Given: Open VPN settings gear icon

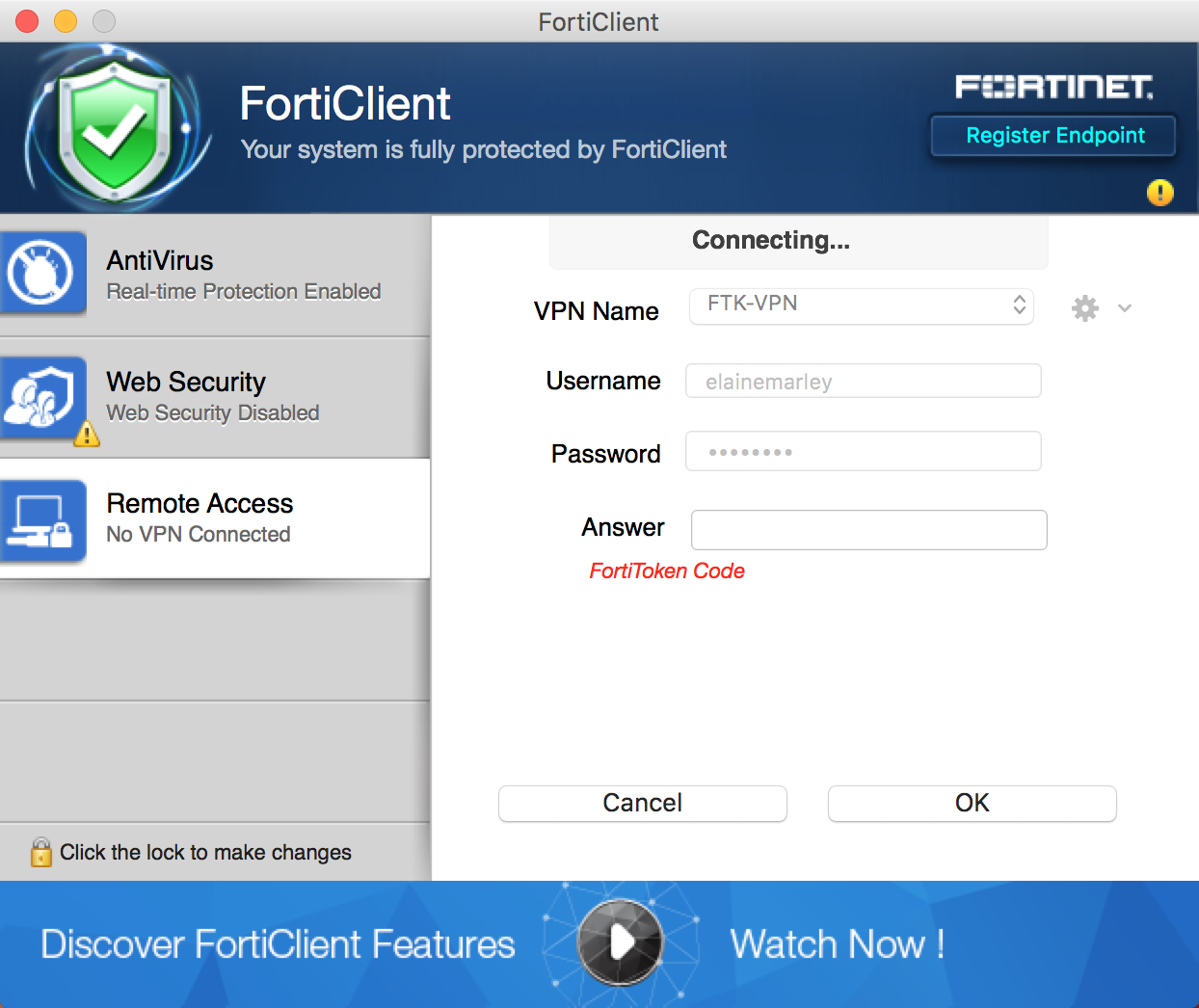Looking at the screenshot, I should click(1085, 308).
